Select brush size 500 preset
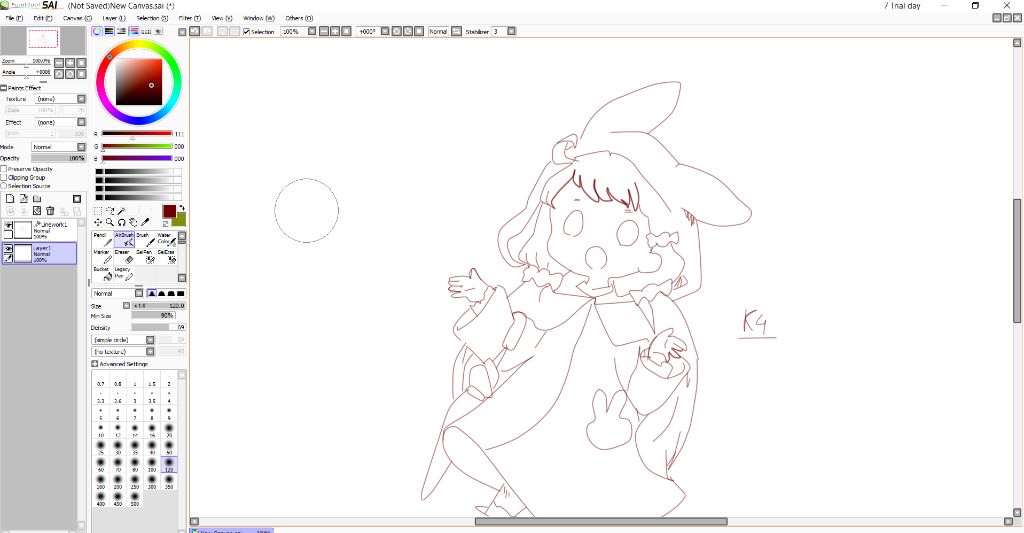The width and height of the screenshot is (1024, 533). click(135, 498)
